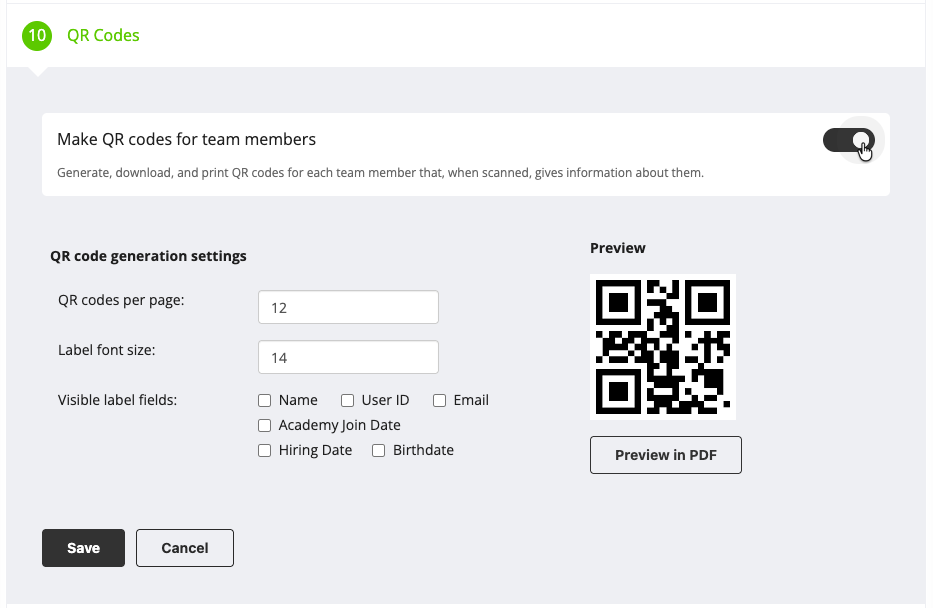
Task: Check the Name label field checkbox
Action: (x=265, y=400)
